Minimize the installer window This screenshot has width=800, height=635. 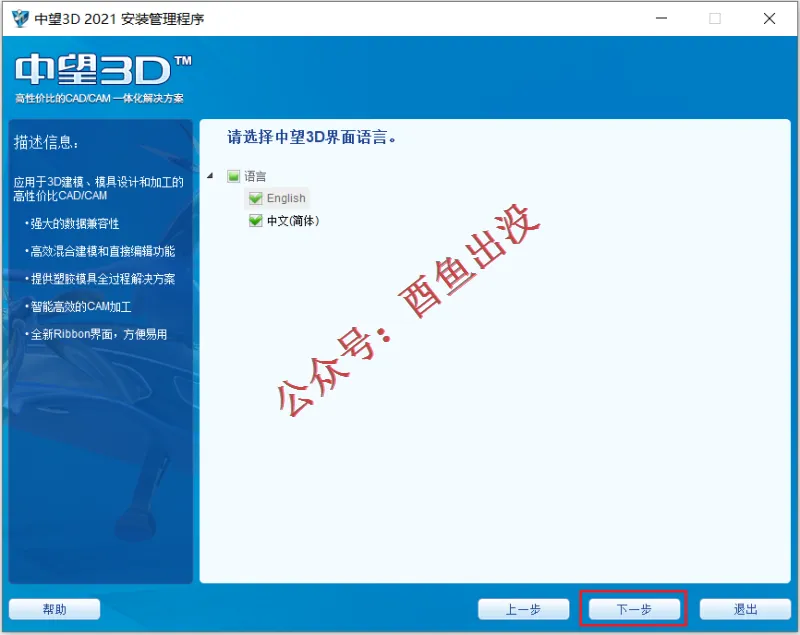coord(661,18)
